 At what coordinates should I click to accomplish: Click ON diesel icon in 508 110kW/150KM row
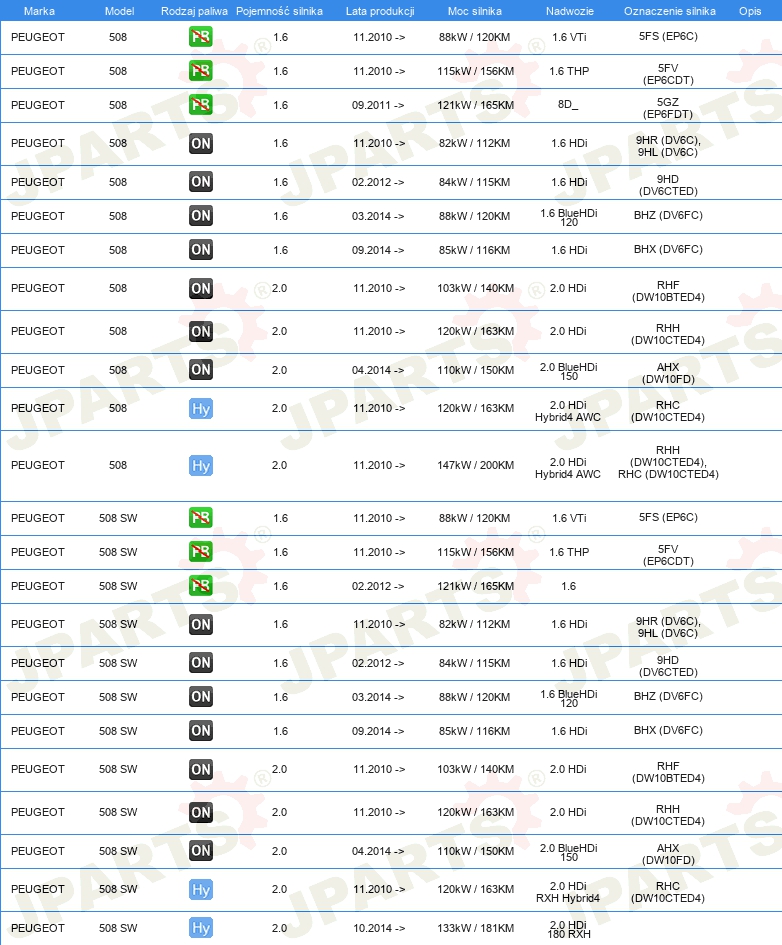[x=201, y=369]
